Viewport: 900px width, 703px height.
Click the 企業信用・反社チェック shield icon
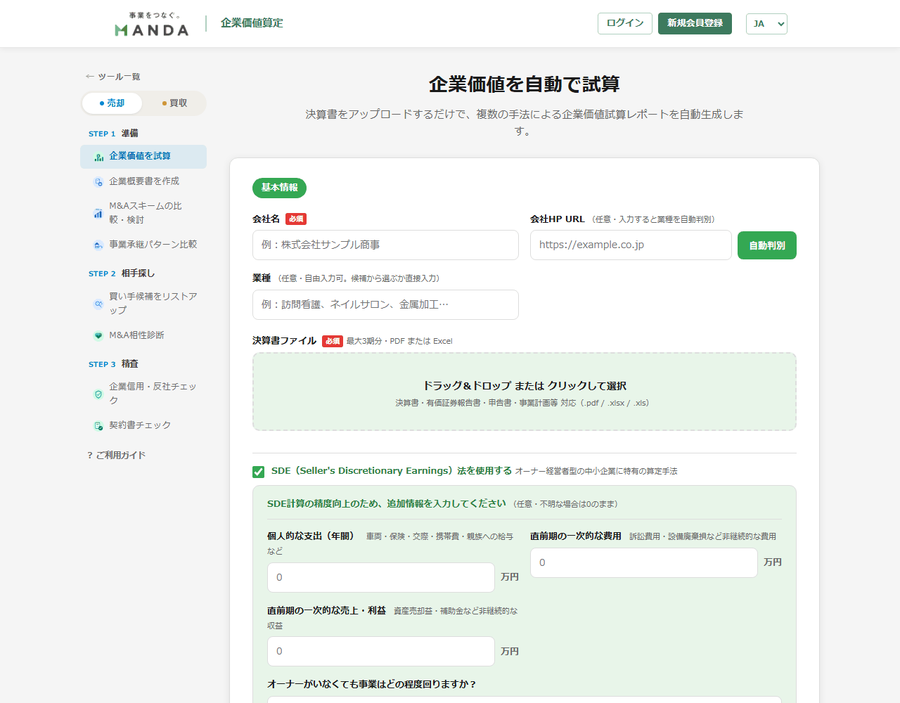click(98, 394)
